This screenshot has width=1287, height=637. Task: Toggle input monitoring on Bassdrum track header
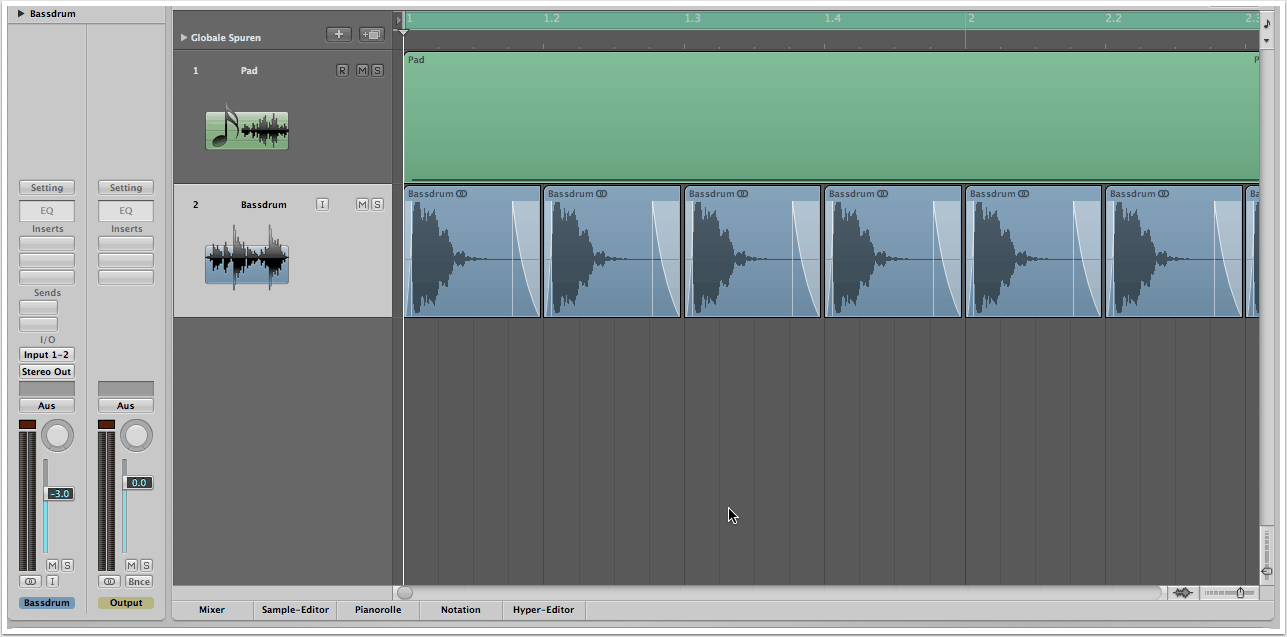tap(322, 204)
